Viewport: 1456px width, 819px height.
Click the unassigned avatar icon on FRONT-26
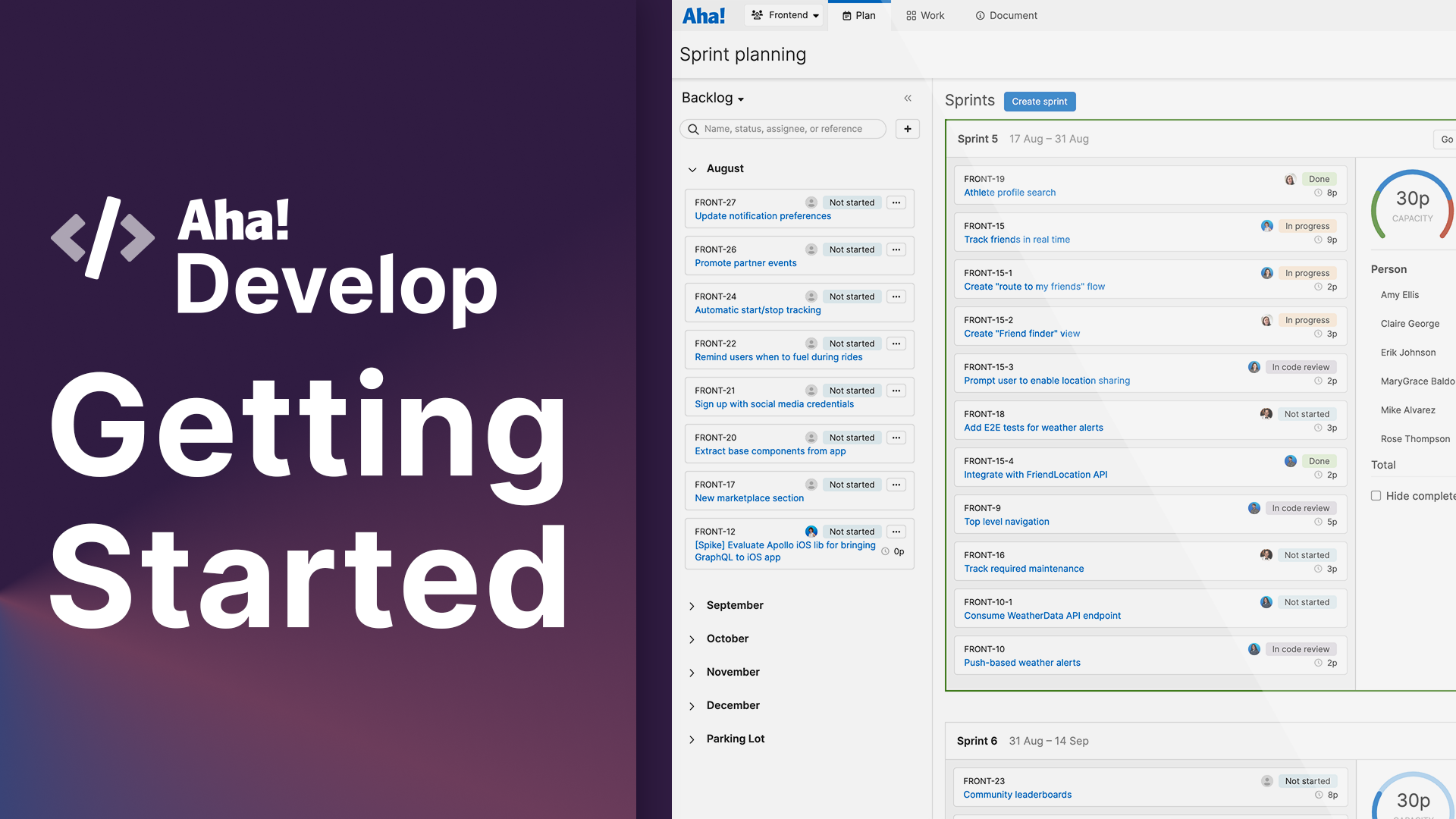pyautogui.click(x=811, y=249)
